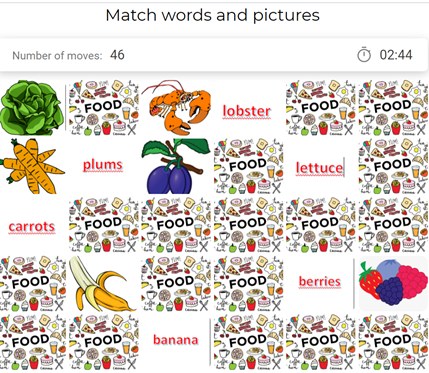Click the 02:44 elapsed time display
Screen dimensions: 429x373
pos(396,55)
